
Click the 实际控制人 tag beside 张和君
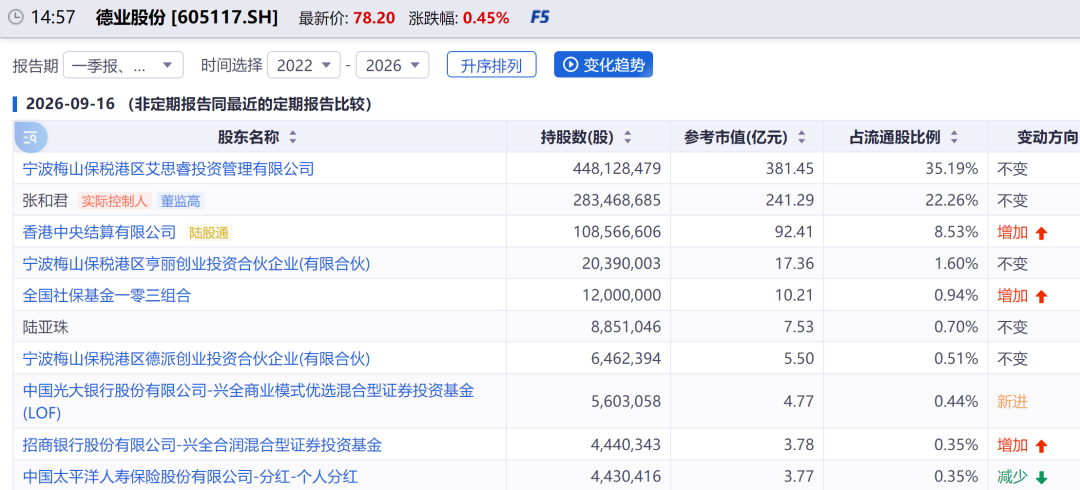click(114, 201)
